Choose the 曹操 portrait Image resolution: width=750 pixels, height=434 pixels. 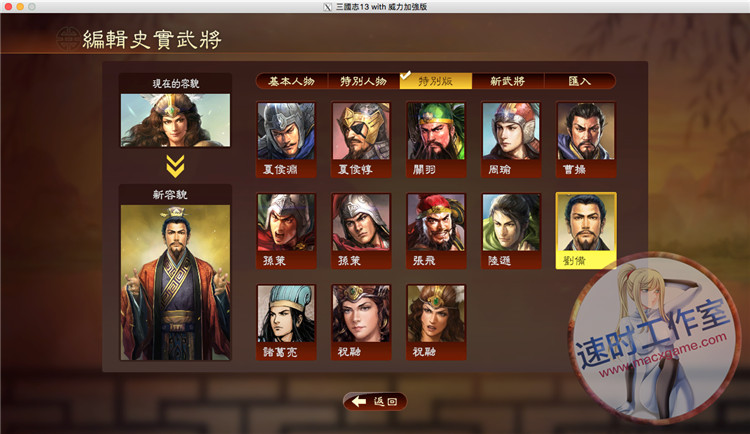click(586, 139)
